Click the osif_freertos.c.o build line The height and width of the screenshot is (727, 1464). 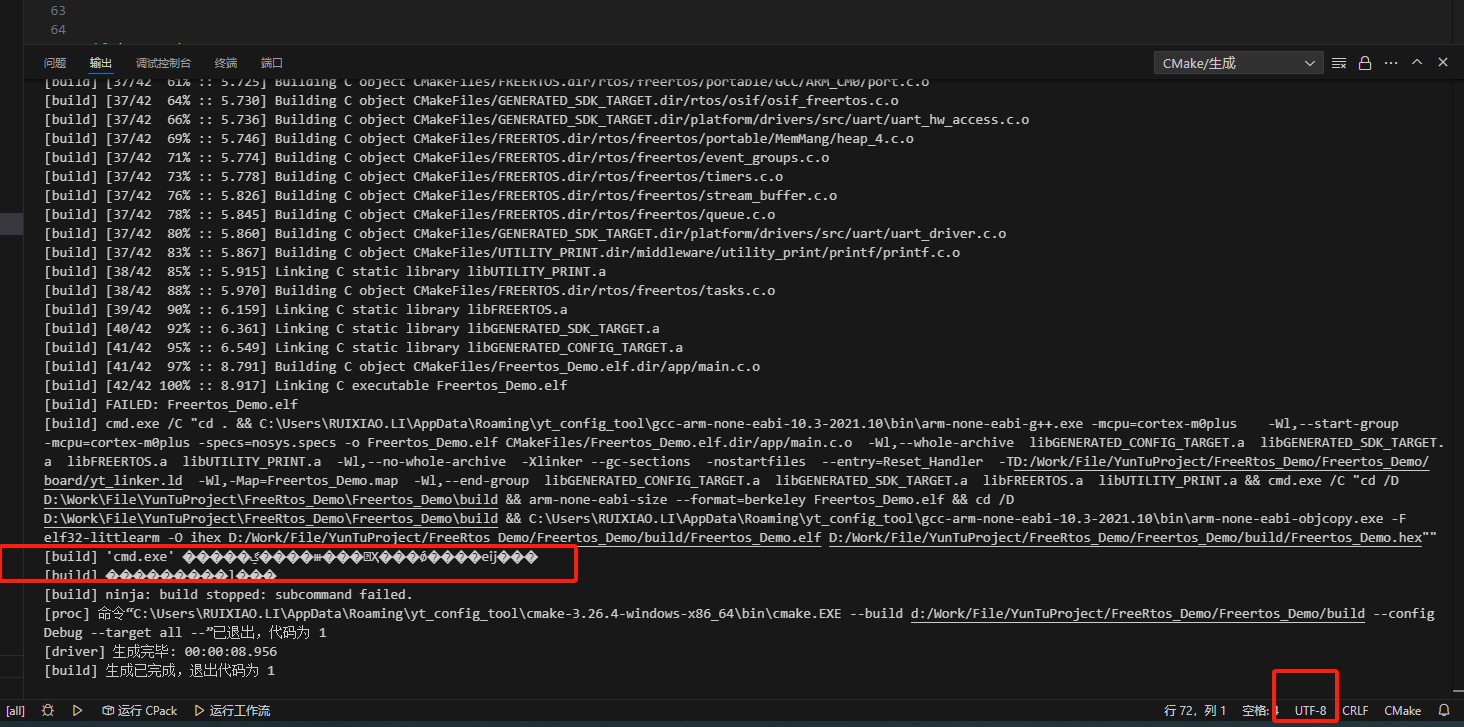471,101
